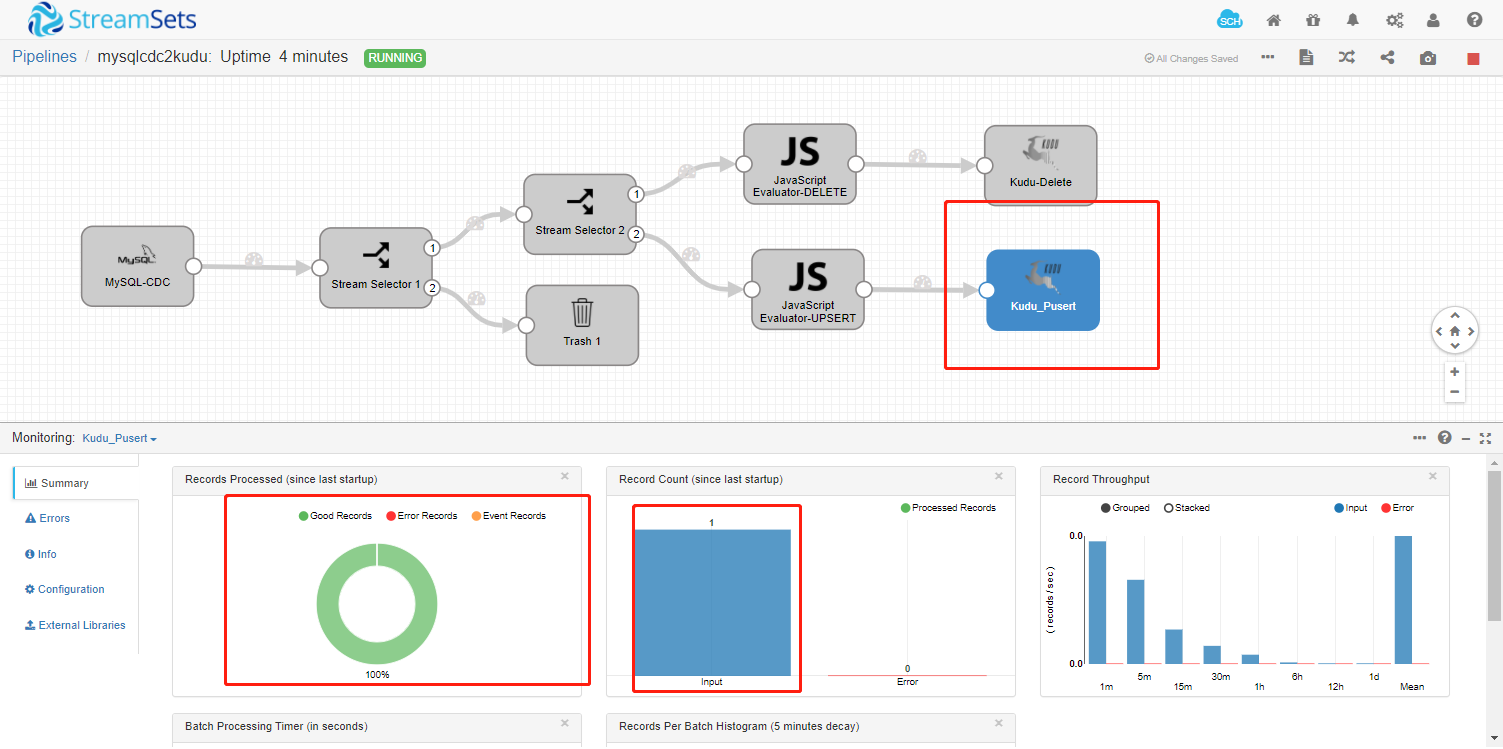Open the Errors tab
Screen dimensions: 1503x749
(48, 518)
